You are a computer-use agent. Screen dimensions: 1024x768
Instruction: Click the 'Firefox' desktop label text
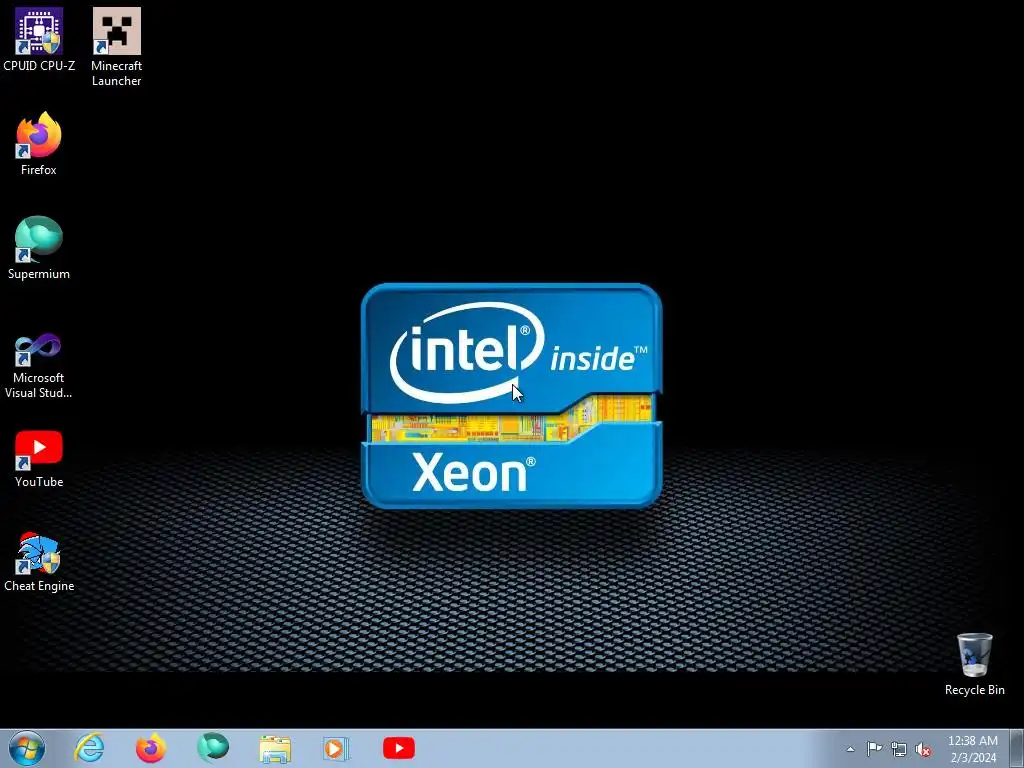point(39,170)
